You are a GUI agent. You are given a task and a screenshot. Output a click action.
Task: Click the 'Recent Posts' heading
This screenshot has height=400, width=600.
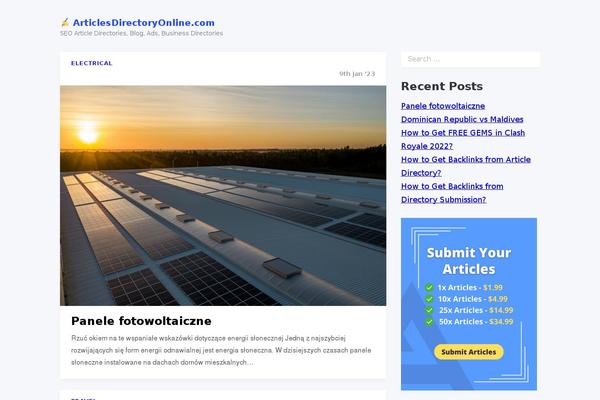point(442,87)
